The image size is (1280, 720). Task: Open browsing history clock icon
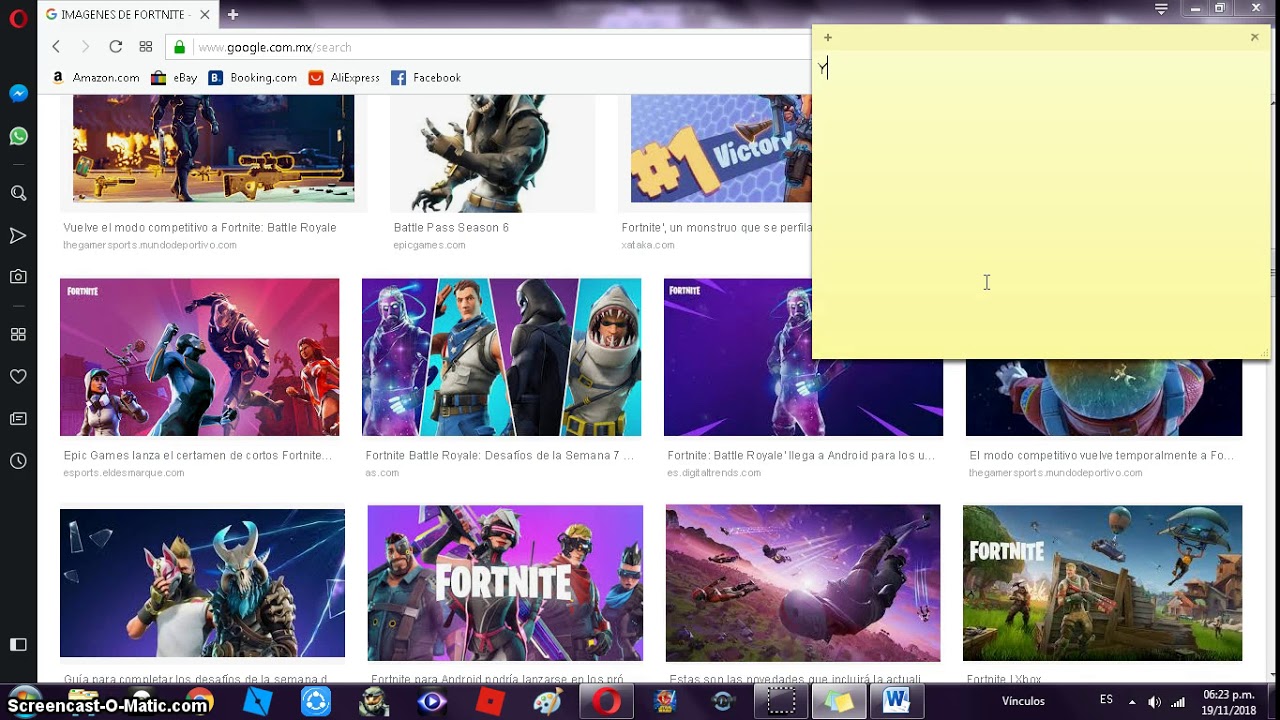(18, 461)
